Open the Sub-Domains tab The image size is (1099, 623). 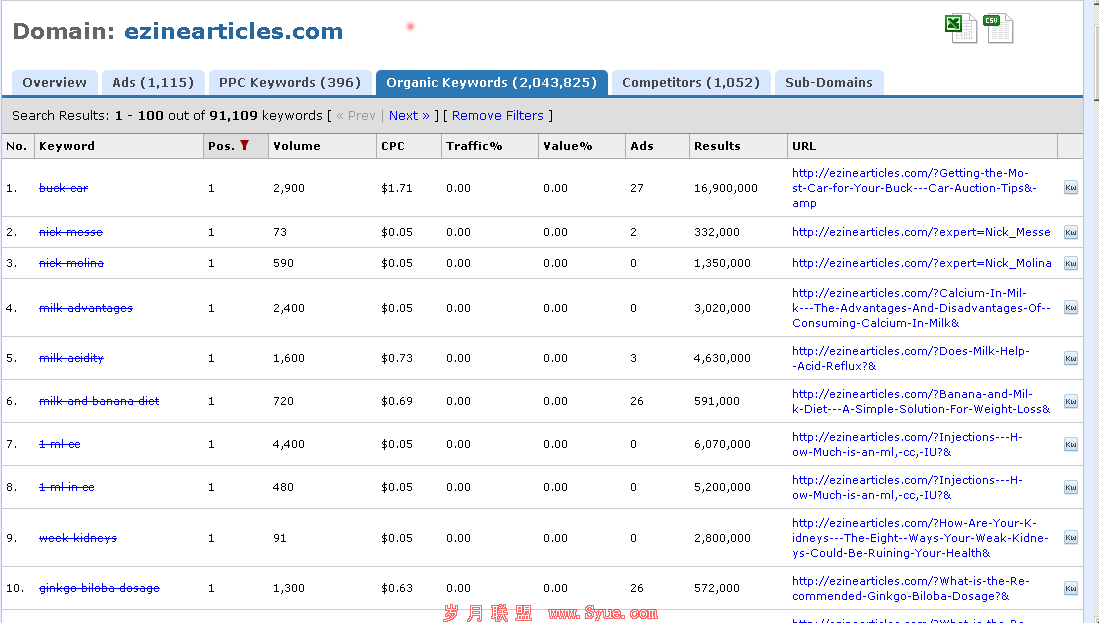[x=828, y=83]
